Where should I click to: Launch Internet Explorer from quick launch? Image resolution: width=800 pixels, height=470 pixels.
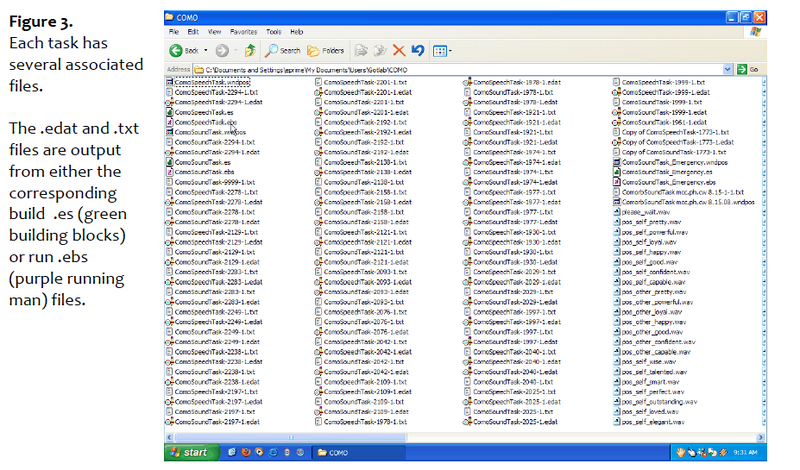point(273,452)
